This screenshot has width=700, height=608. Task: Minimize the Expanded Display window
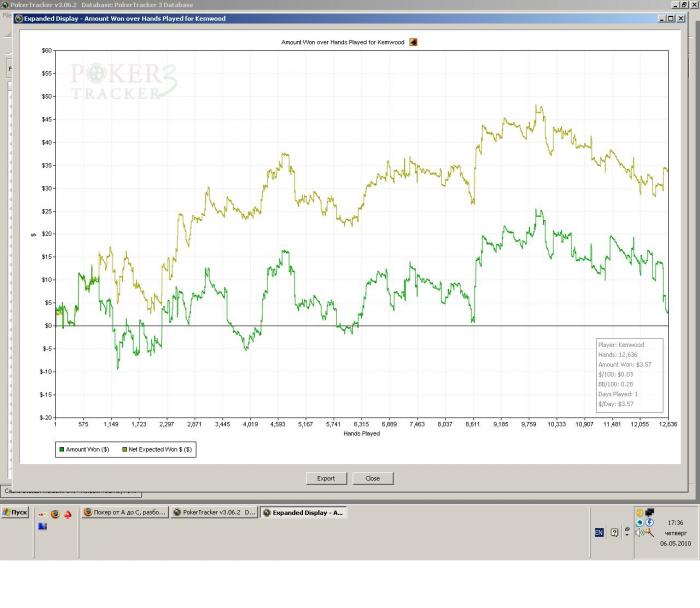coord(662,18)
